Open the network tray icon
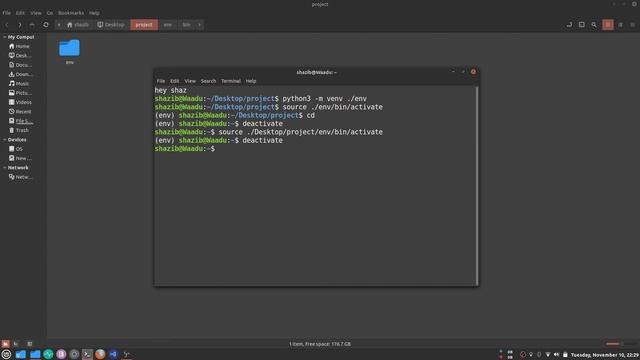Image resolution: width=640 pixels, height=360 pixels. pyautogui.click(x=548, y=355)
